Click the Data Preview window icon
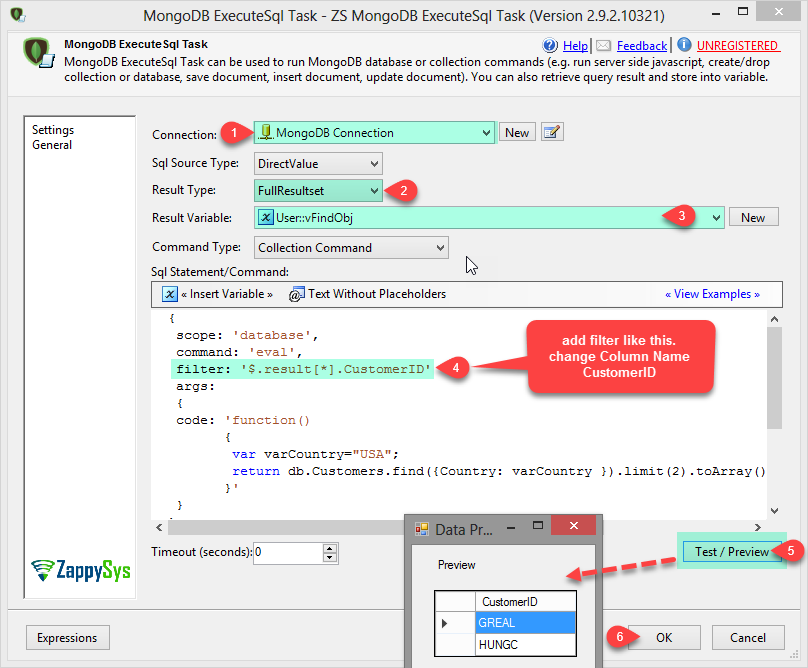 422,529
